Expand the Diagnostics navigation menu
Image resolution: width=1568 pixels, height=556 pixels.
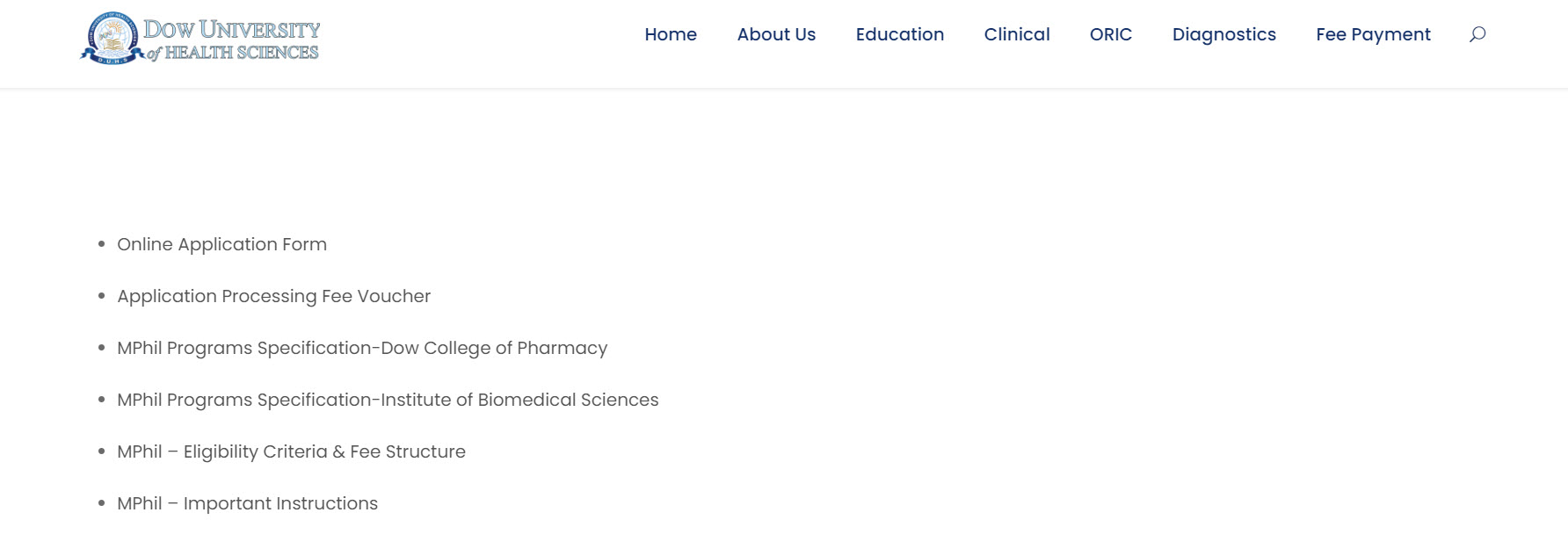1223,34
